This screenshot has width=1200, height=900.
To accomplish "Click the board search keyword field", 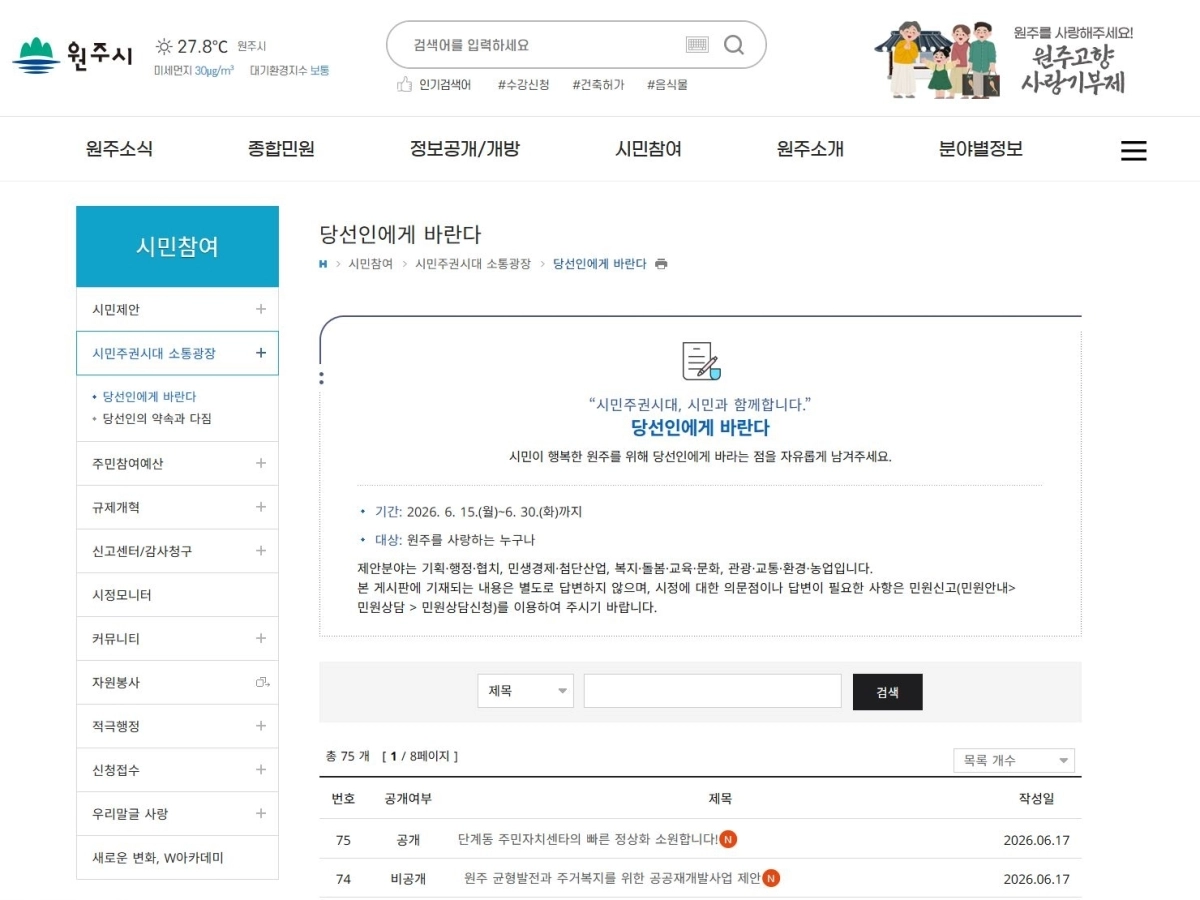I will [x=713, y=691].
